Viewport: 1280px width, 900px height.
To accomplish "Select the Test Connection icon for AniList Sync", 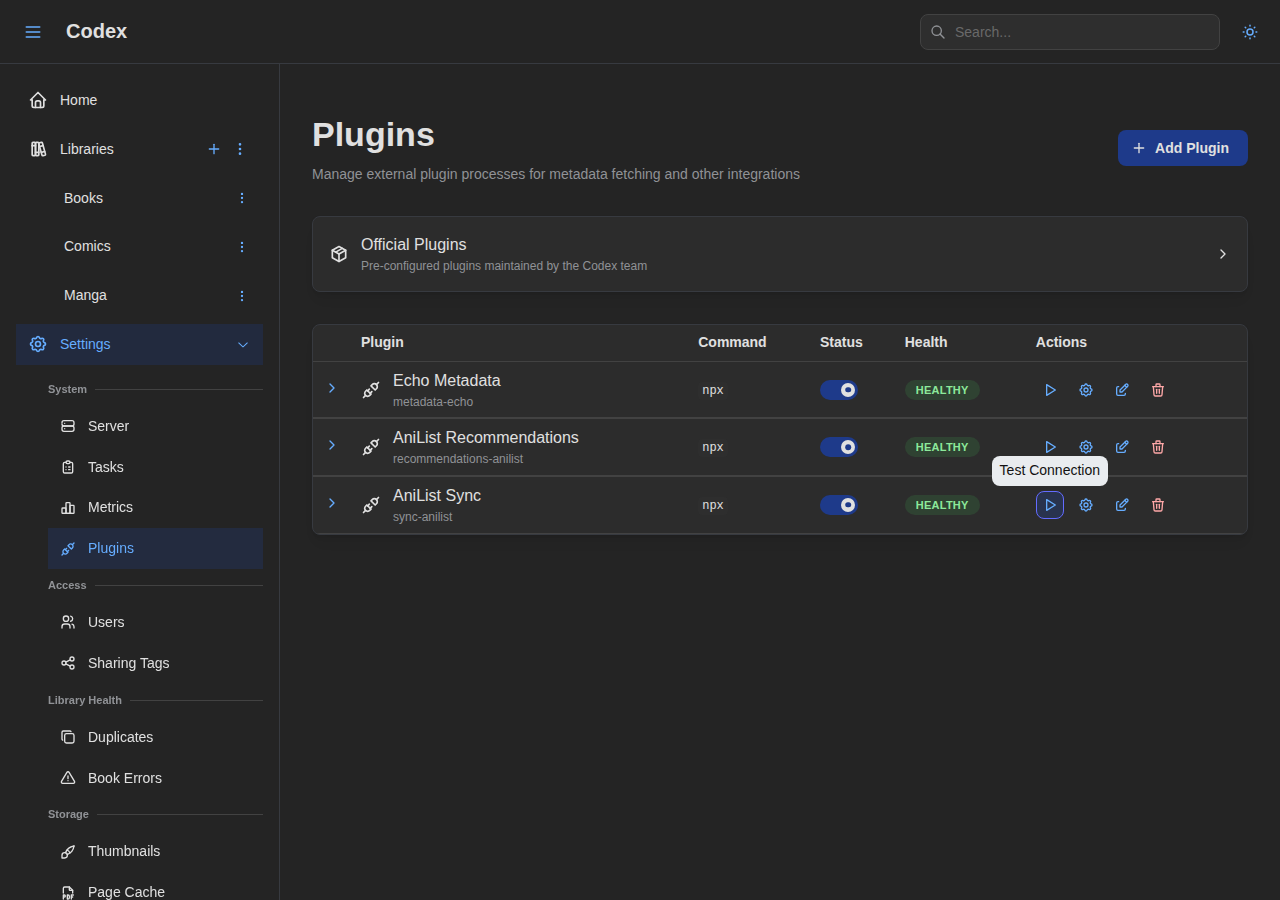I will (x=1049, y=505).
